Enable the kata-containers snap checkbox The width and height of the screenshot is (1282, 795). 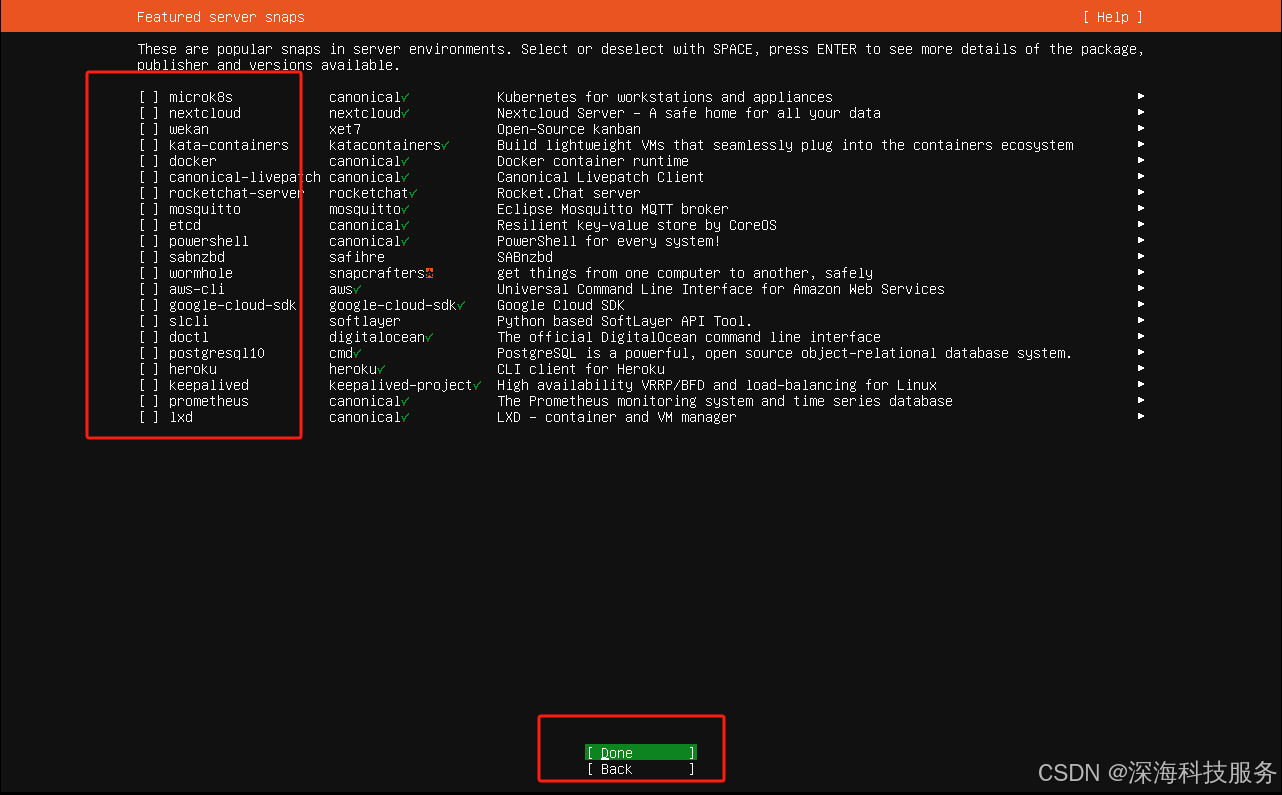pyautogui.click(x=149, y=145)
